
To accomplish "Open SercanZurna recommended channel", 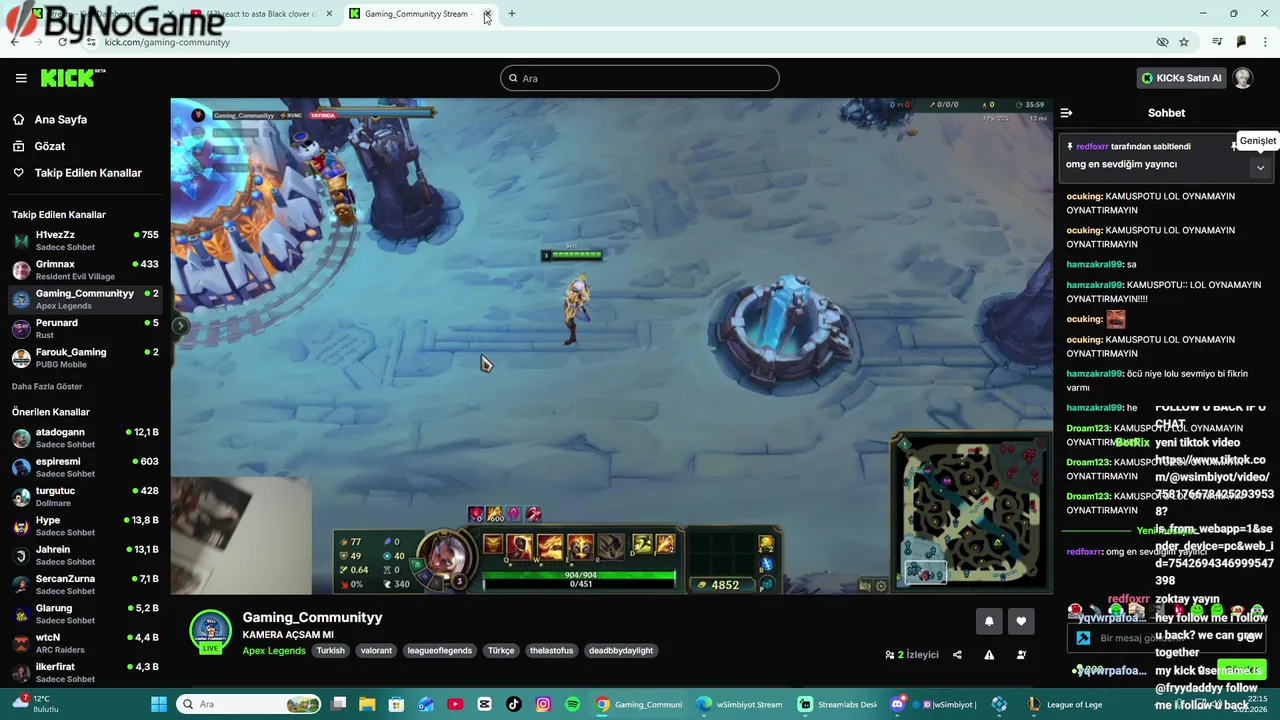I will point(85,584).
